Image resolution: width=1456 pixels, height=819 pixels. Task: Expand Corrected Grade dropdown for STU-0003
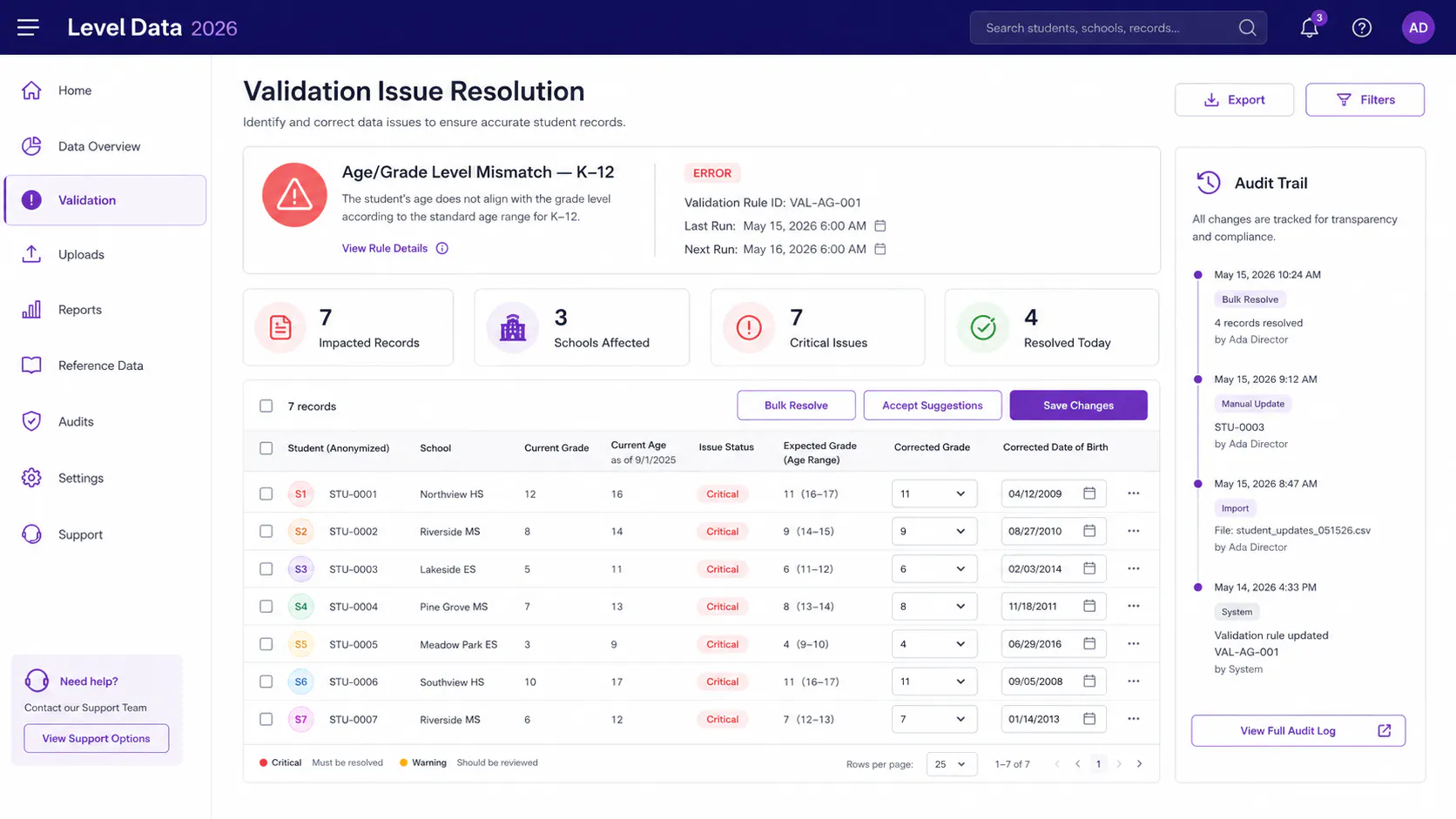934,568
